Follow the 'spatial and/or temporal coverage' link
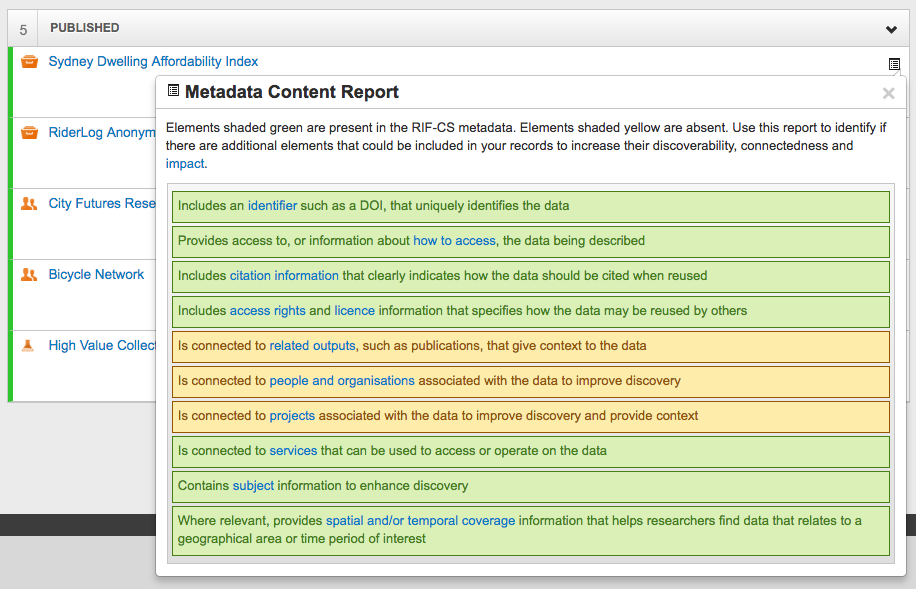Image resolution: width=916 pixels, height=589 pixels. pos(420,521)
